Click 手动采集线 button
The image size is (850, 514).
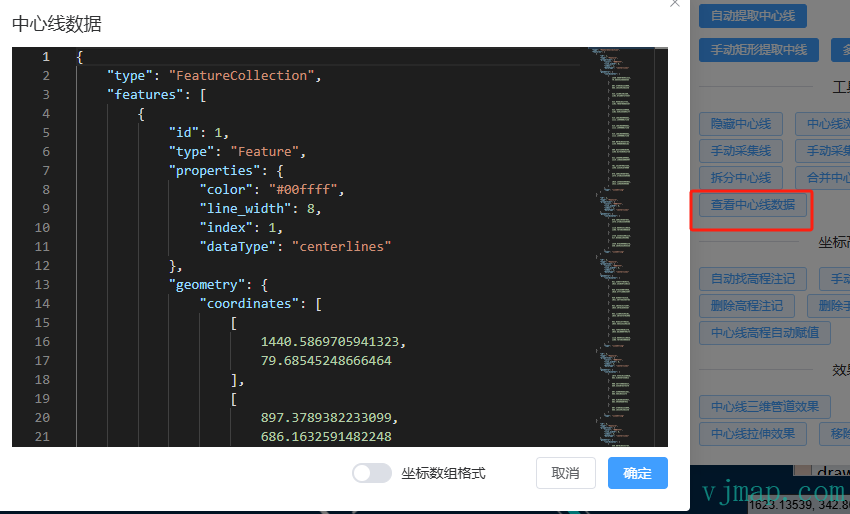click(x=740, y=151)
